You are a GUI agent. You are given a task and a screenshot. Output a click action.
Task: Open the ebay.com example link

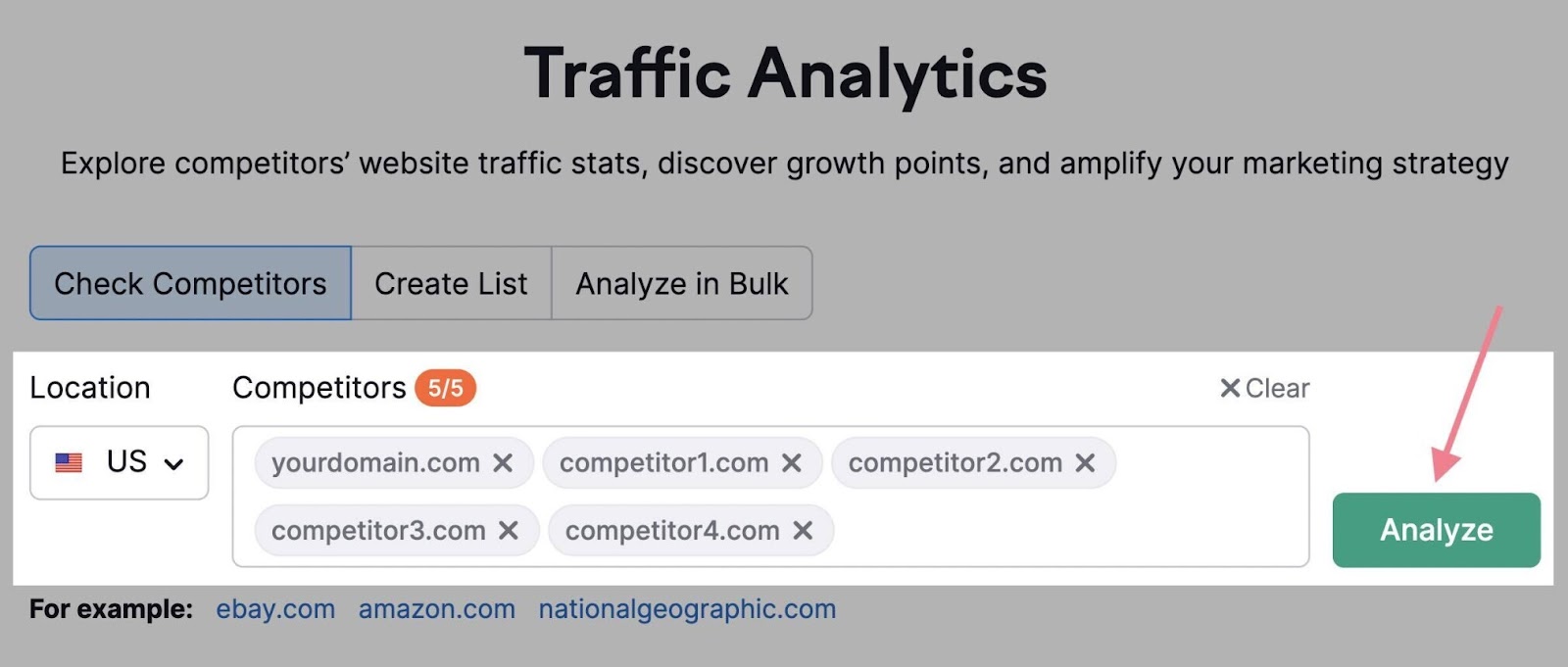click(x=274, y=608)
